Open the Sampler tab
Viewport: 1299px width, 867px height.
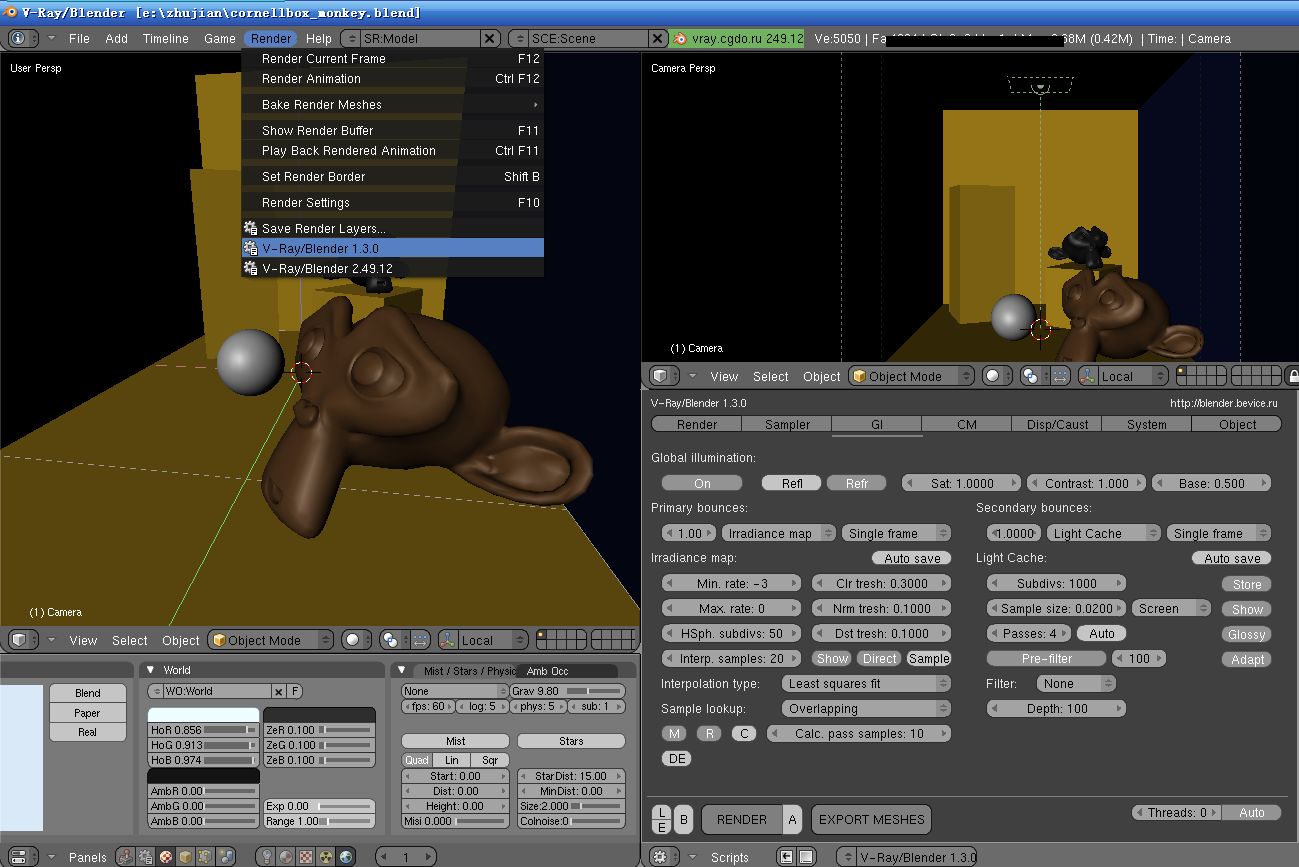coord(787,424)
